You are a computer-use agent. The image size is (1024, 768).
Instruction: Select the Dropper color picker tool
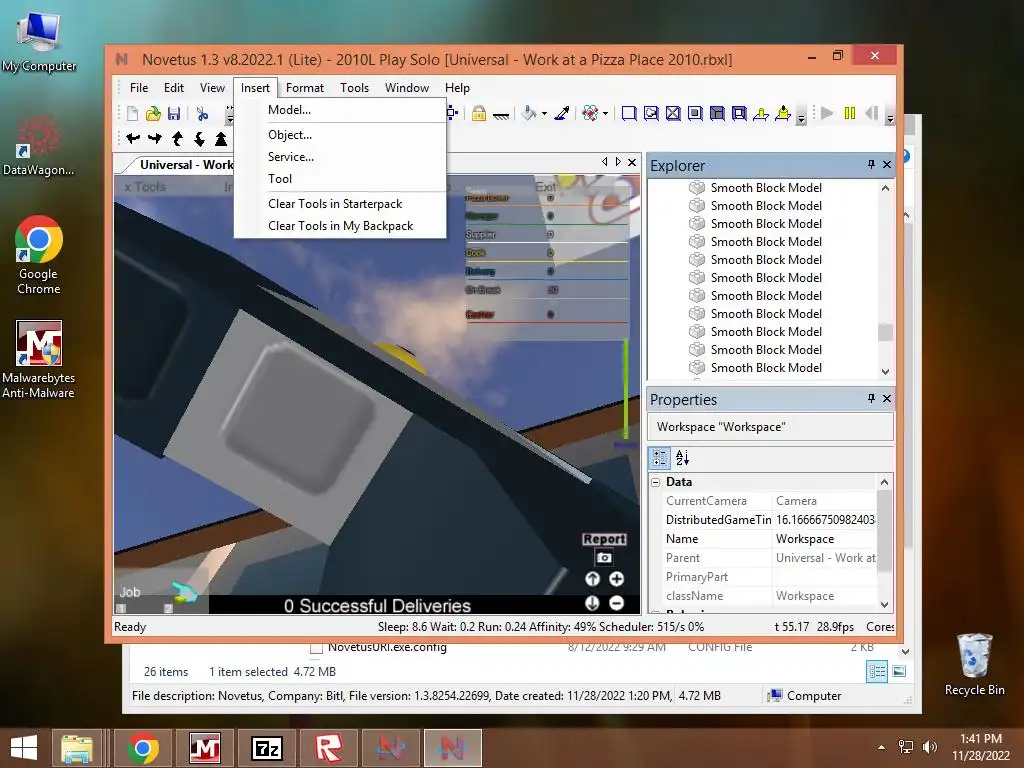click(562, 114)
